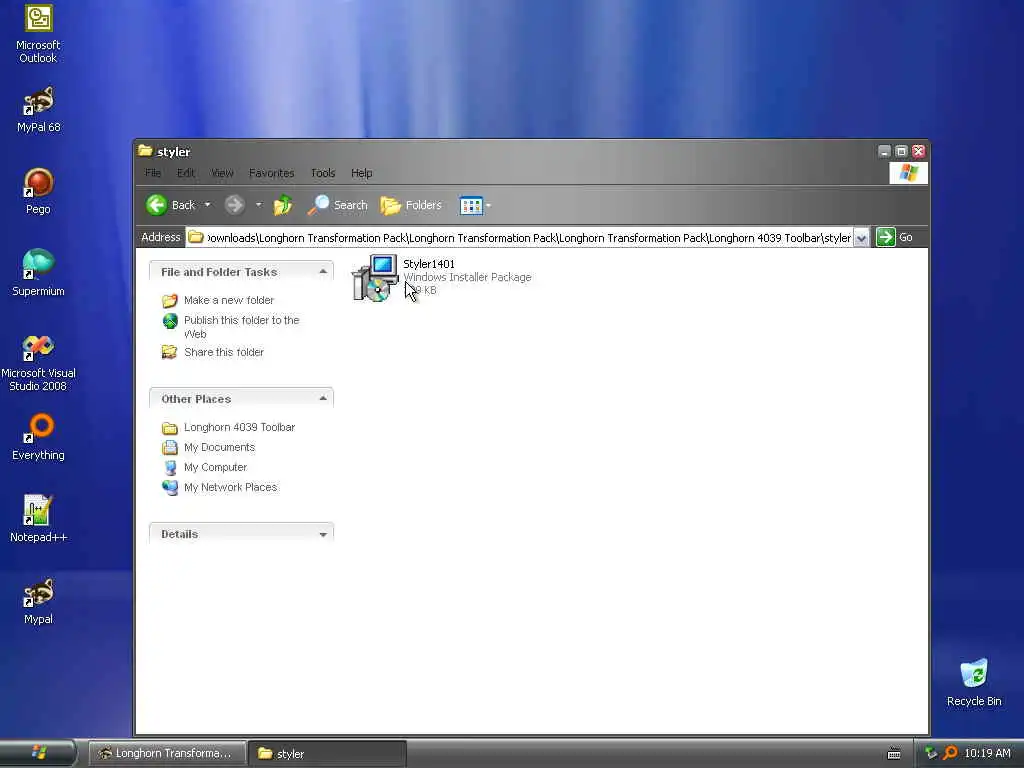Click the keyboard icon in taskbar
This screenshot has width=1024, height=768.
(x=893, y=754)
